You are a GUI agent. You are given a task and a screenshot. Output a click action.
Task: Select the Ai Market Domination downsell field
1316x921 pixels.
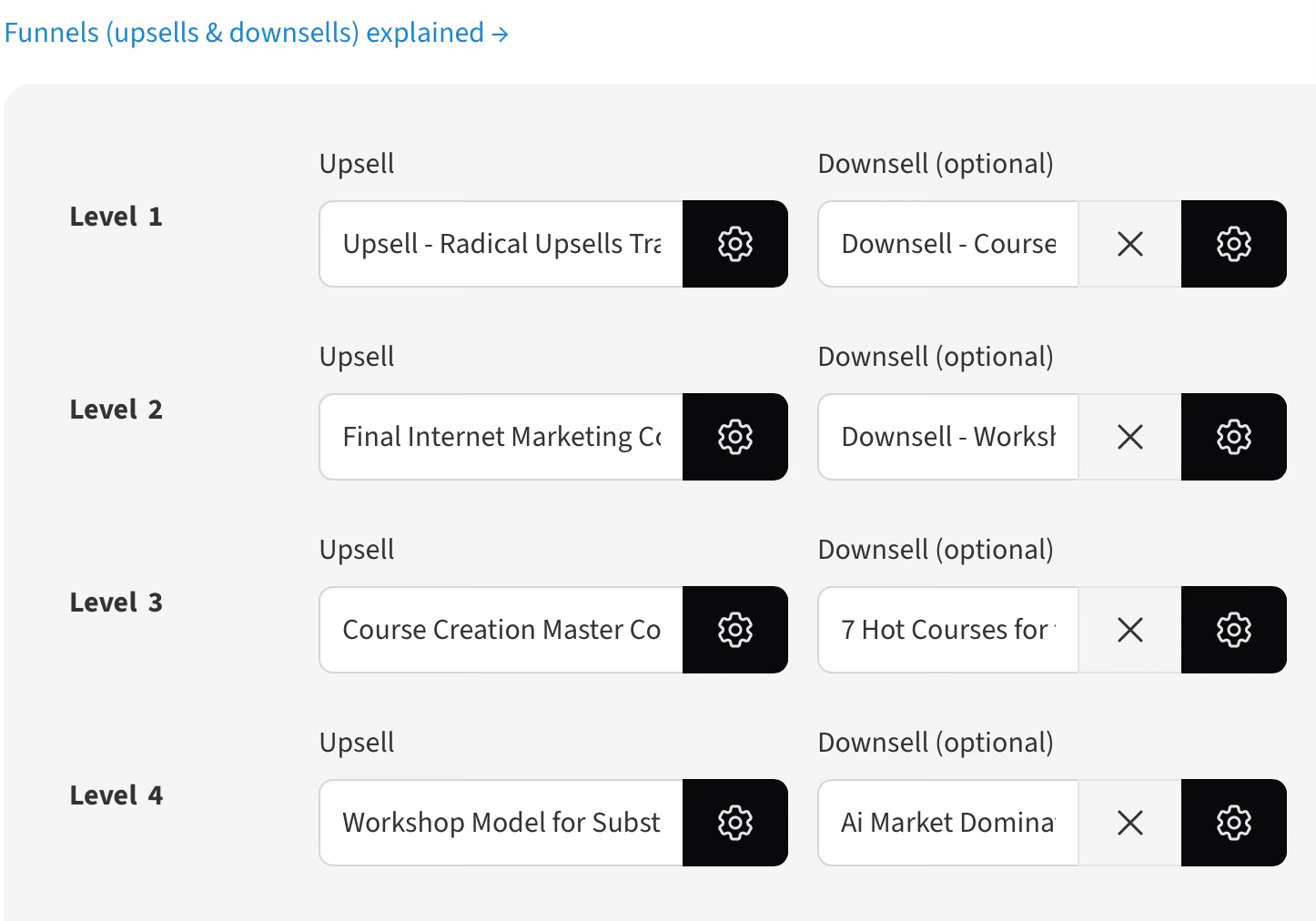pyautogui.click(x=948, y=823)
